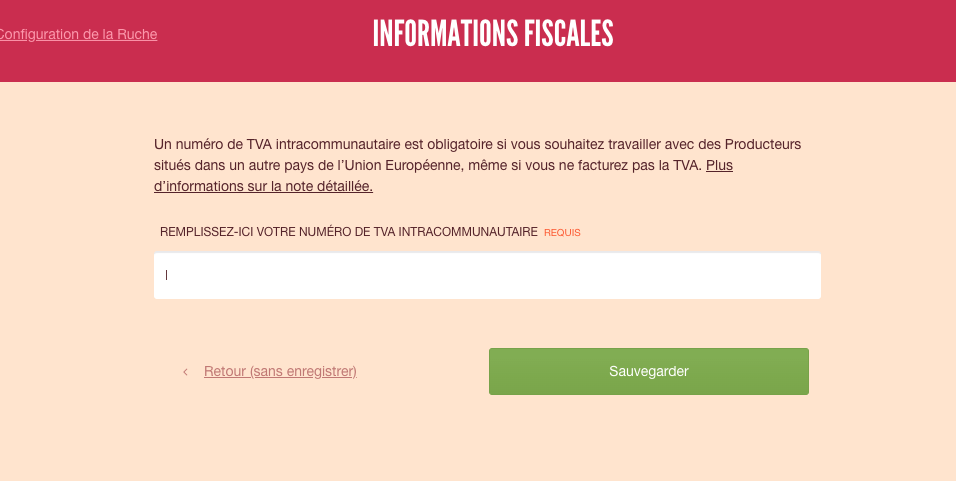
Task: Click the left chevron back arrow icon
Action: pyautogui.click(x=185, y=372)
